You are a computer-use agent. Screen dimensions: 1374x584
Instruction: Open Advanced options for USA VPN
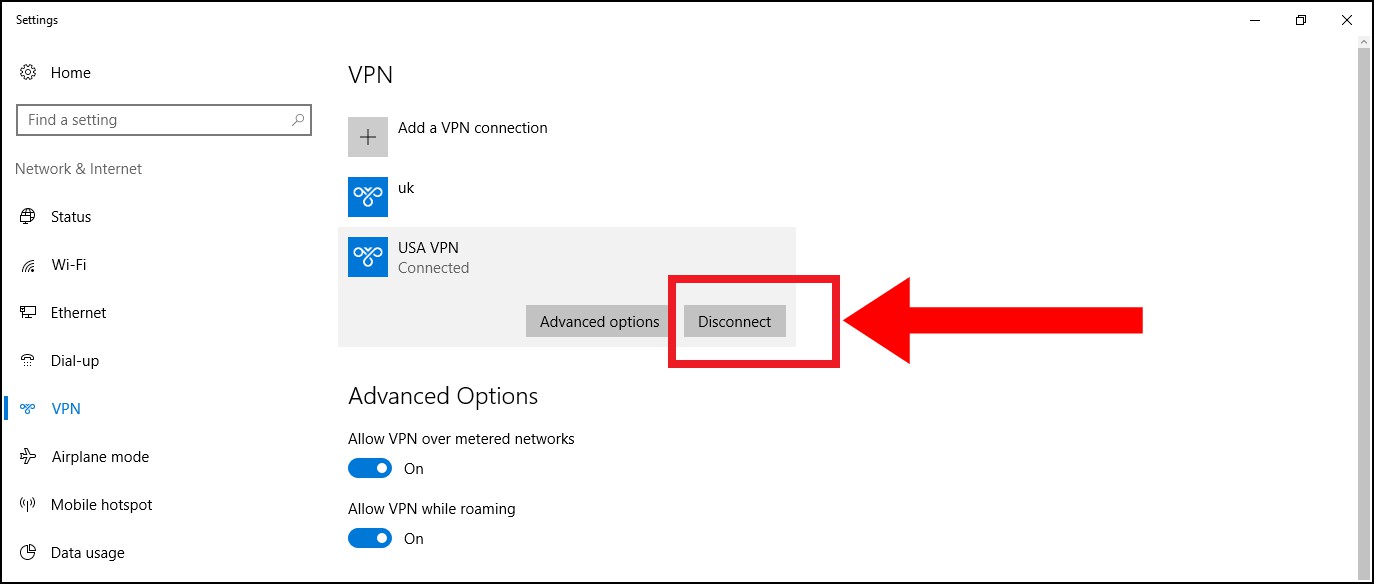pos(599,321)
